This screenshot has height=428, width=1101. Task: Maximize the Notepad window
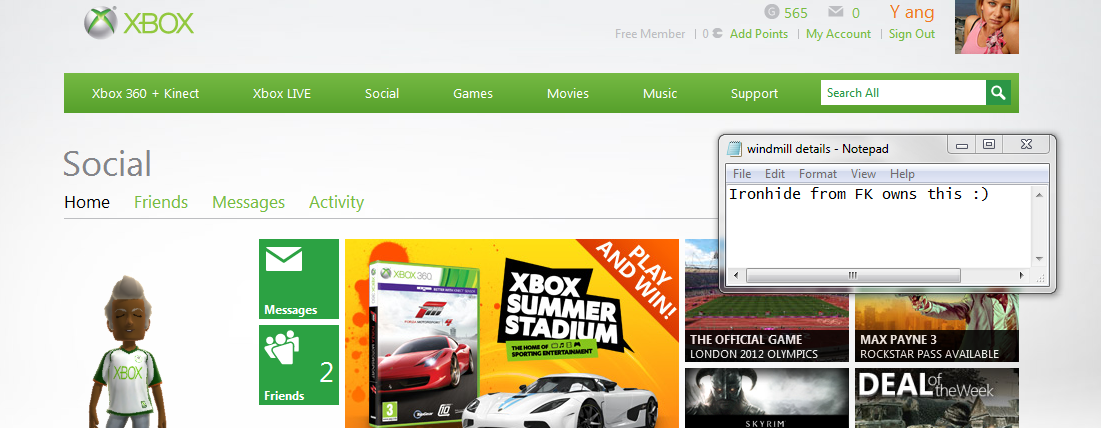point(988,145)
